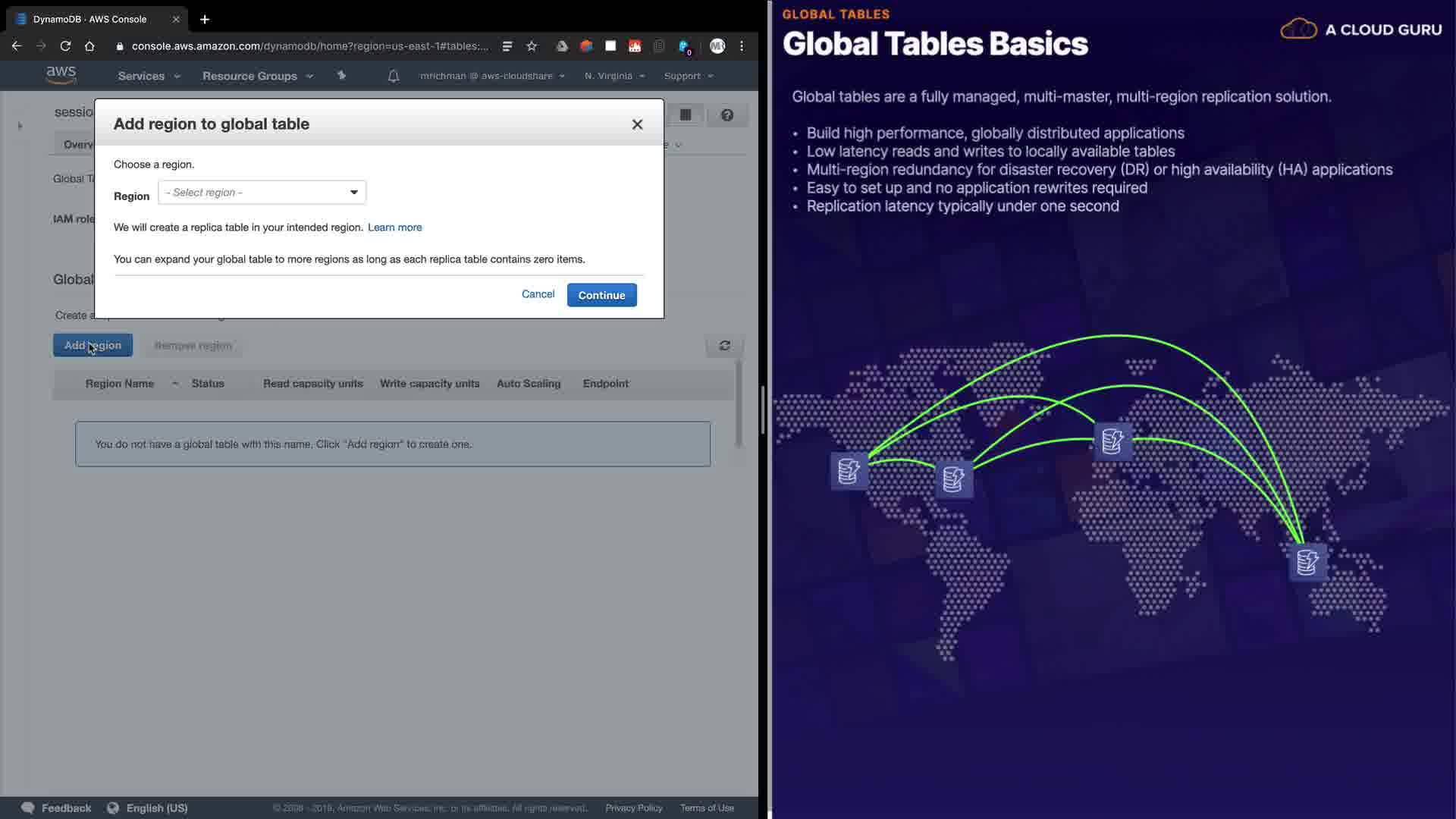1456x819 pixels.
Task: Open the Learn more link
Action: tap(394, 227)
